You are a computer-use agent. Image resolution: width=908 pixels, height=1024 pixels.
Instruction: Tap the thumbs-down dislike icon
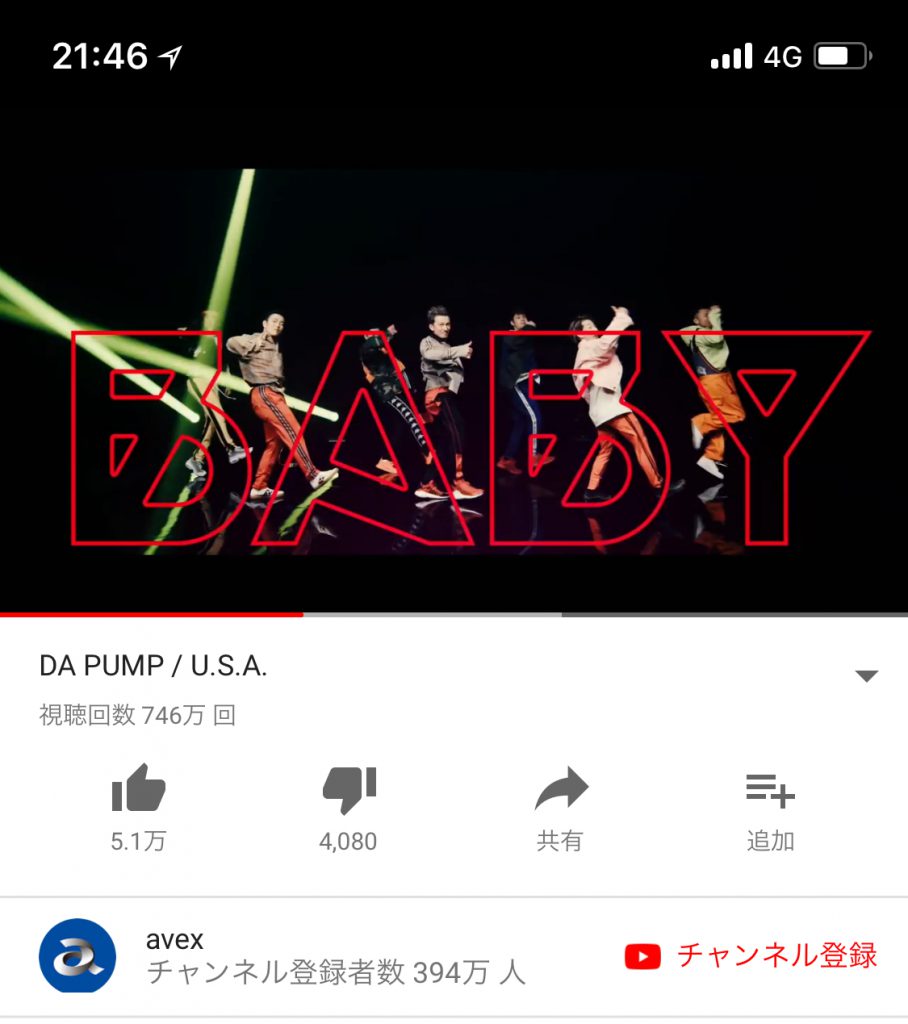tap(349, 790)
